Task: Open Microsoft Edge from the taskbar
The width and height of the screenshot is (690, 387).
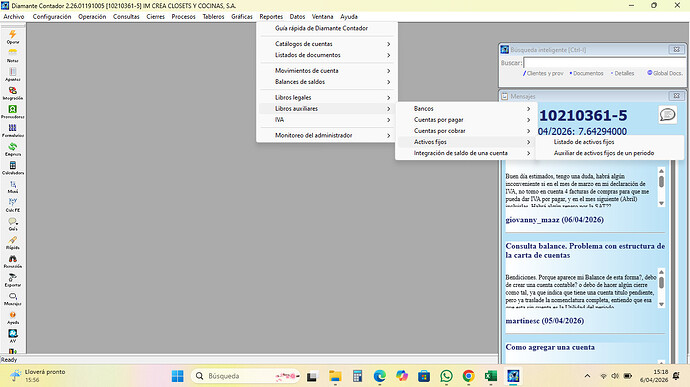Action: click(379, 376)
